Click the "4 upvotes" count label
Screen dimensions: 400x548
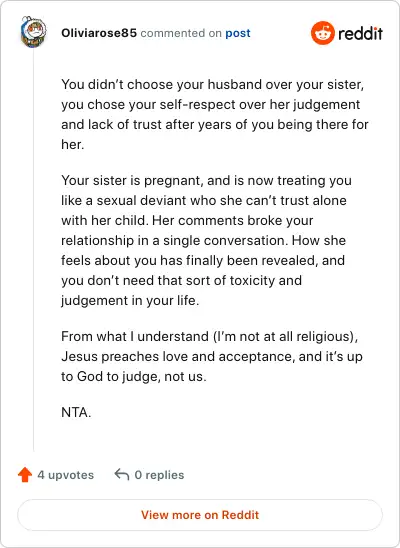(66, 475)
